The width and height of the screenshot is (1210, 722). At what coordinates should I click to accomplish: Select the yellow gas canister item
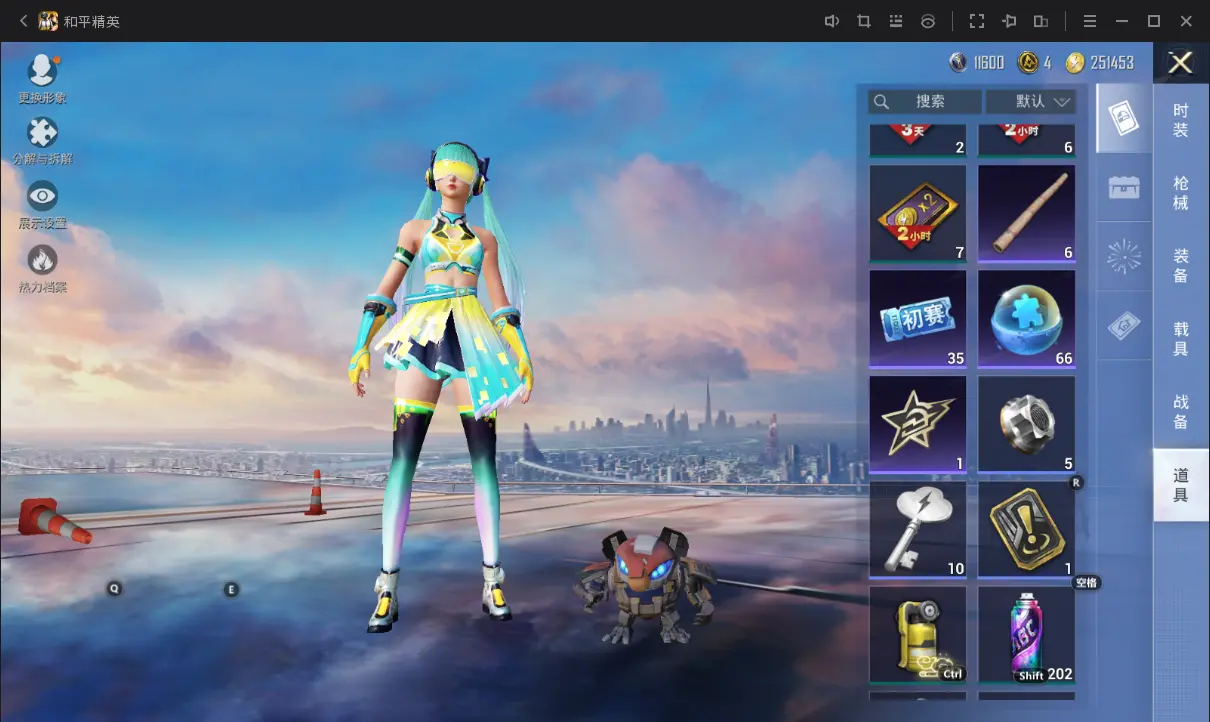point(918,635)
